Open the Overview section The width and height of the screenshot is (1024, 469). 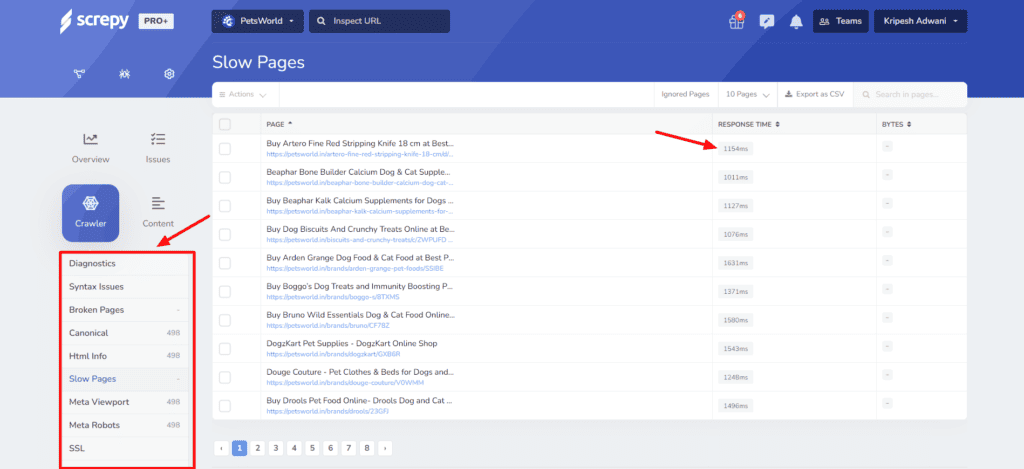coord(91,147)
